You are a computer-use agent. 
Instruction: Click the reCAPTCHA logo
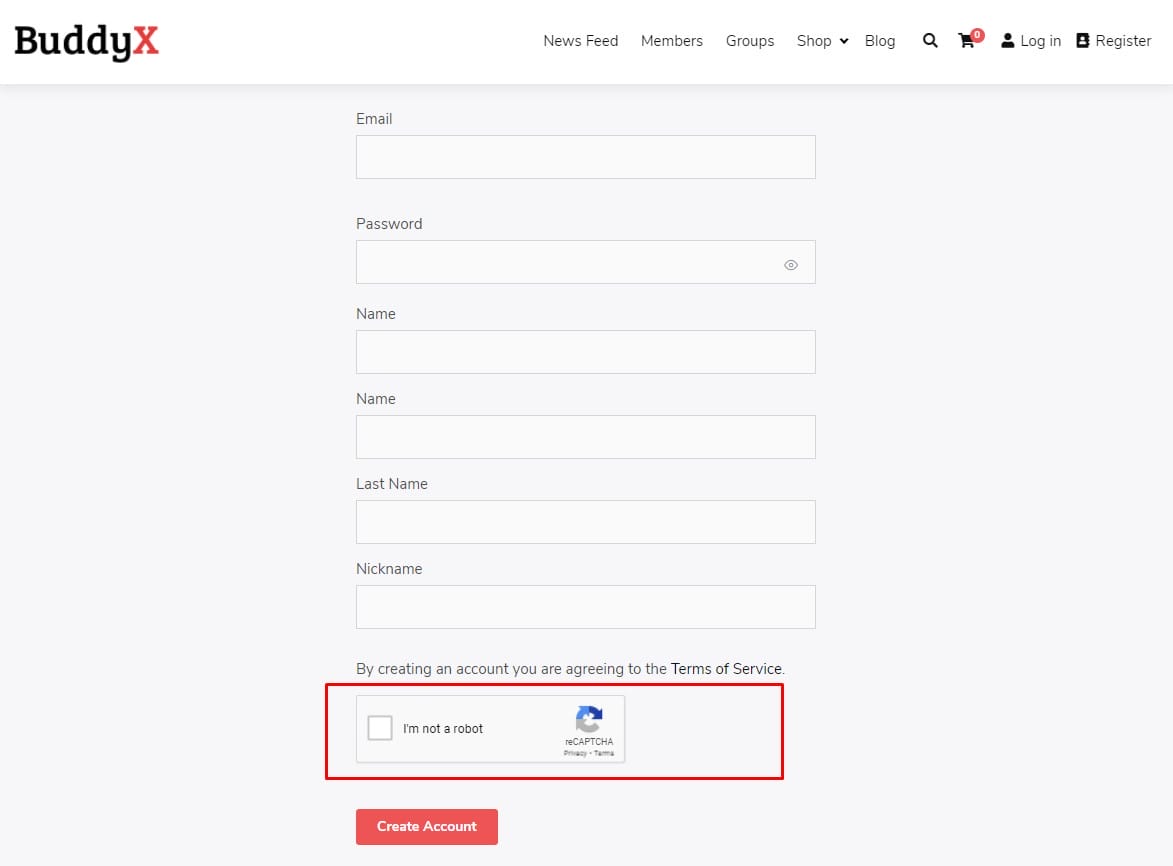click(x=589, y=720)
